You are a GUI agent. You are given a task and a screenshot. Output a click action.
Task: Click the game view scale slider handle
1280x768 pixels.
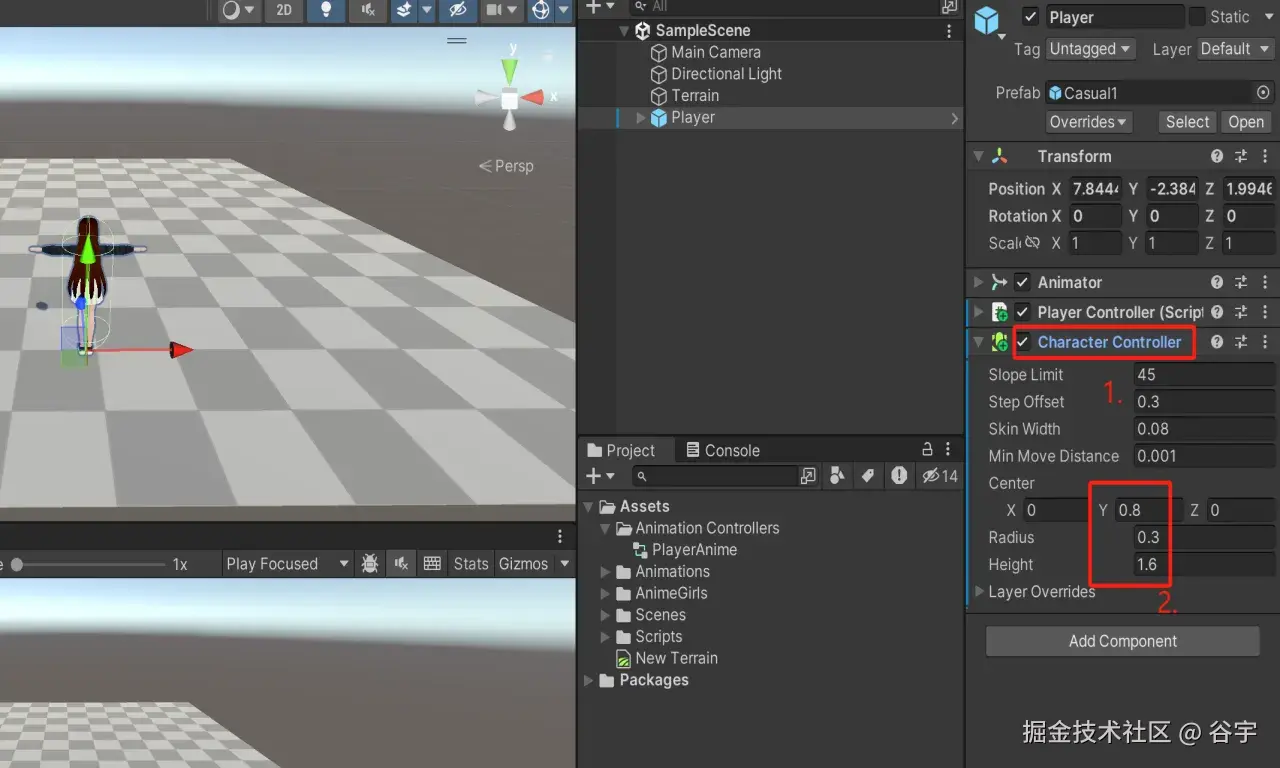click(x=17, y=565)
